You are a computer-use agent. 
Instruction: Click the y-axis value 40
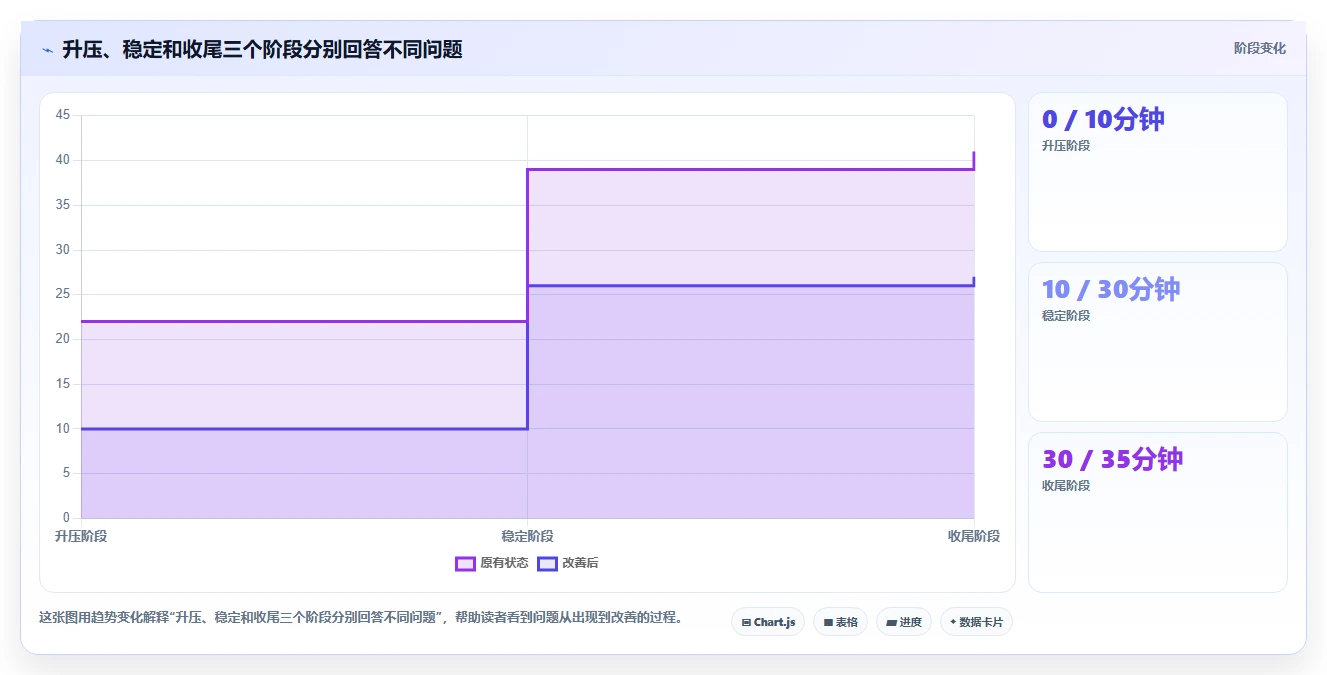point(63,160)
